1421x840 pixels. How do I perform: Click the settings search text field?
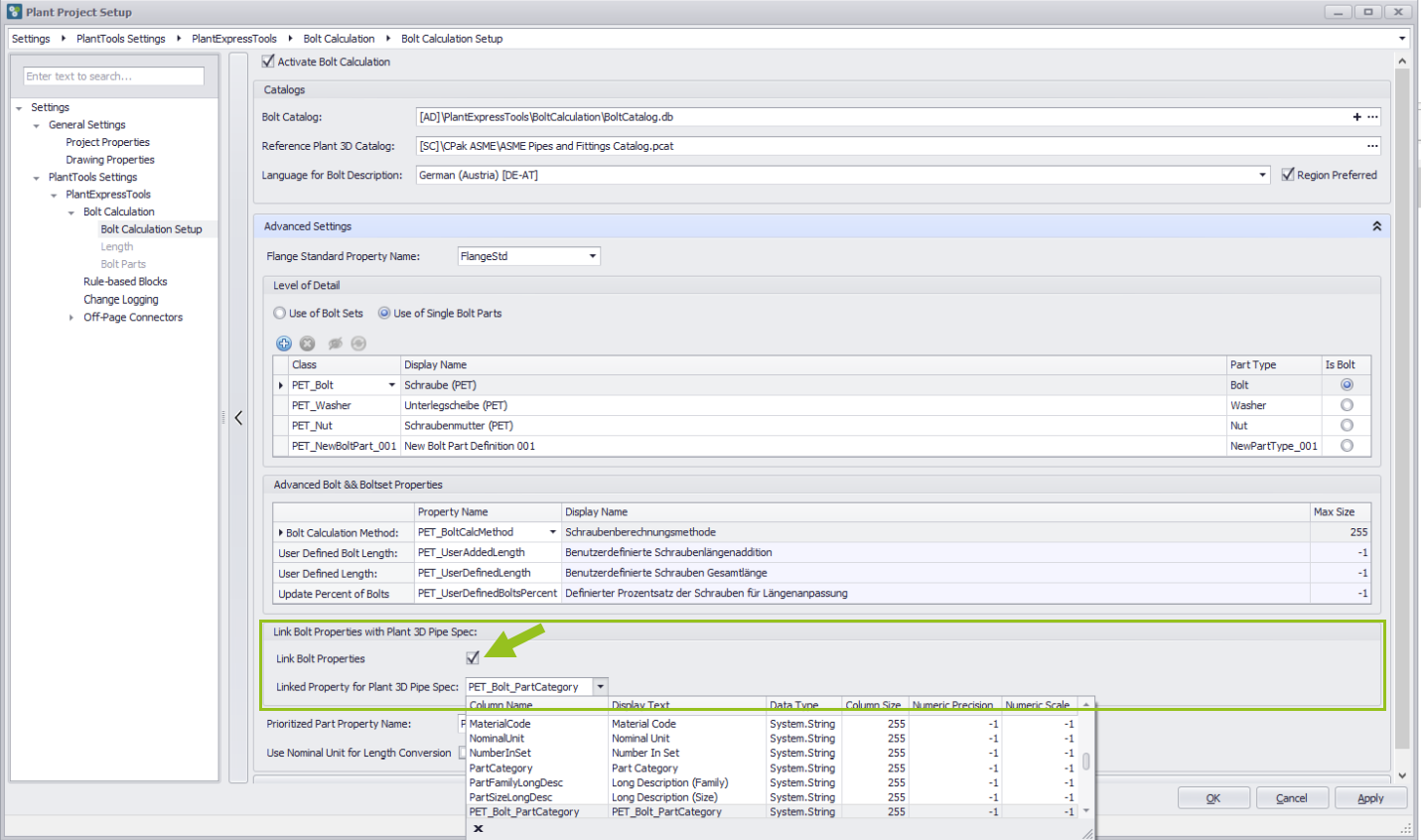point(113,76)
